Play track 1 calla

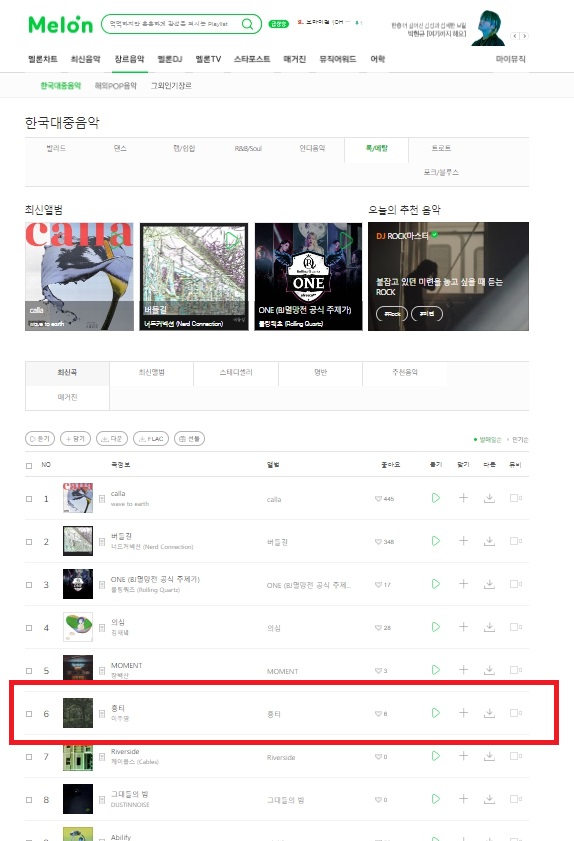436,498
